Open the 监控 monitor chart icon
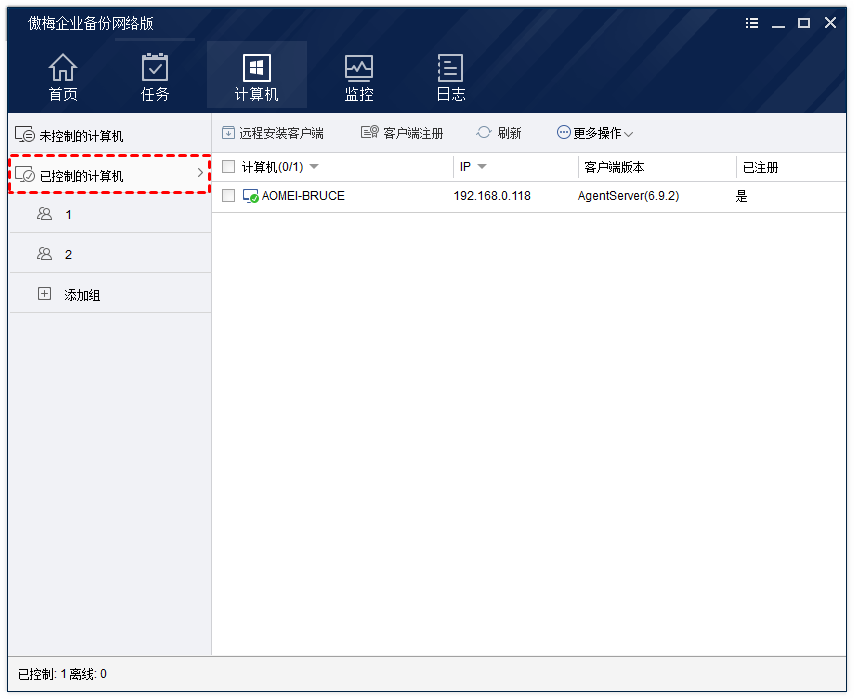The height and width of the screenshot is (699, 854). coord(359,68)
